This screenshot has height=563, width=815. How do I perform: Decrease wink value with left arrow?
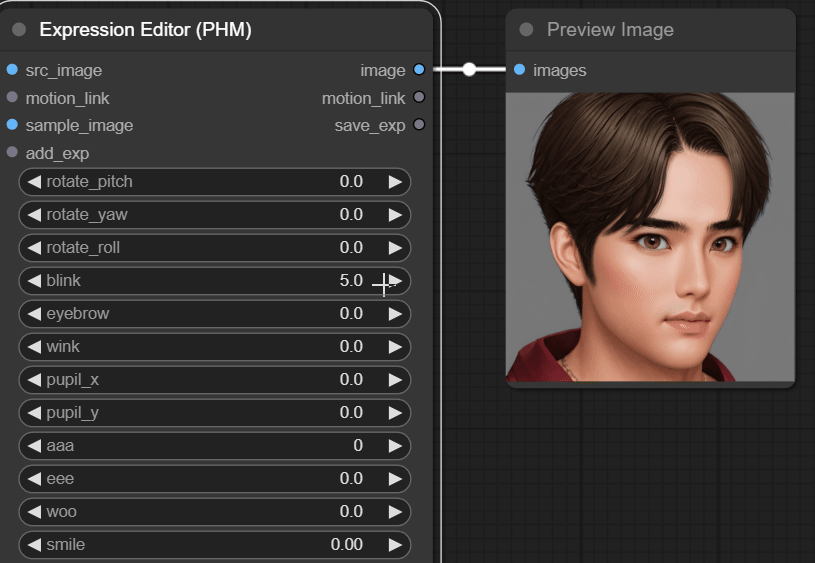[34, 347]
